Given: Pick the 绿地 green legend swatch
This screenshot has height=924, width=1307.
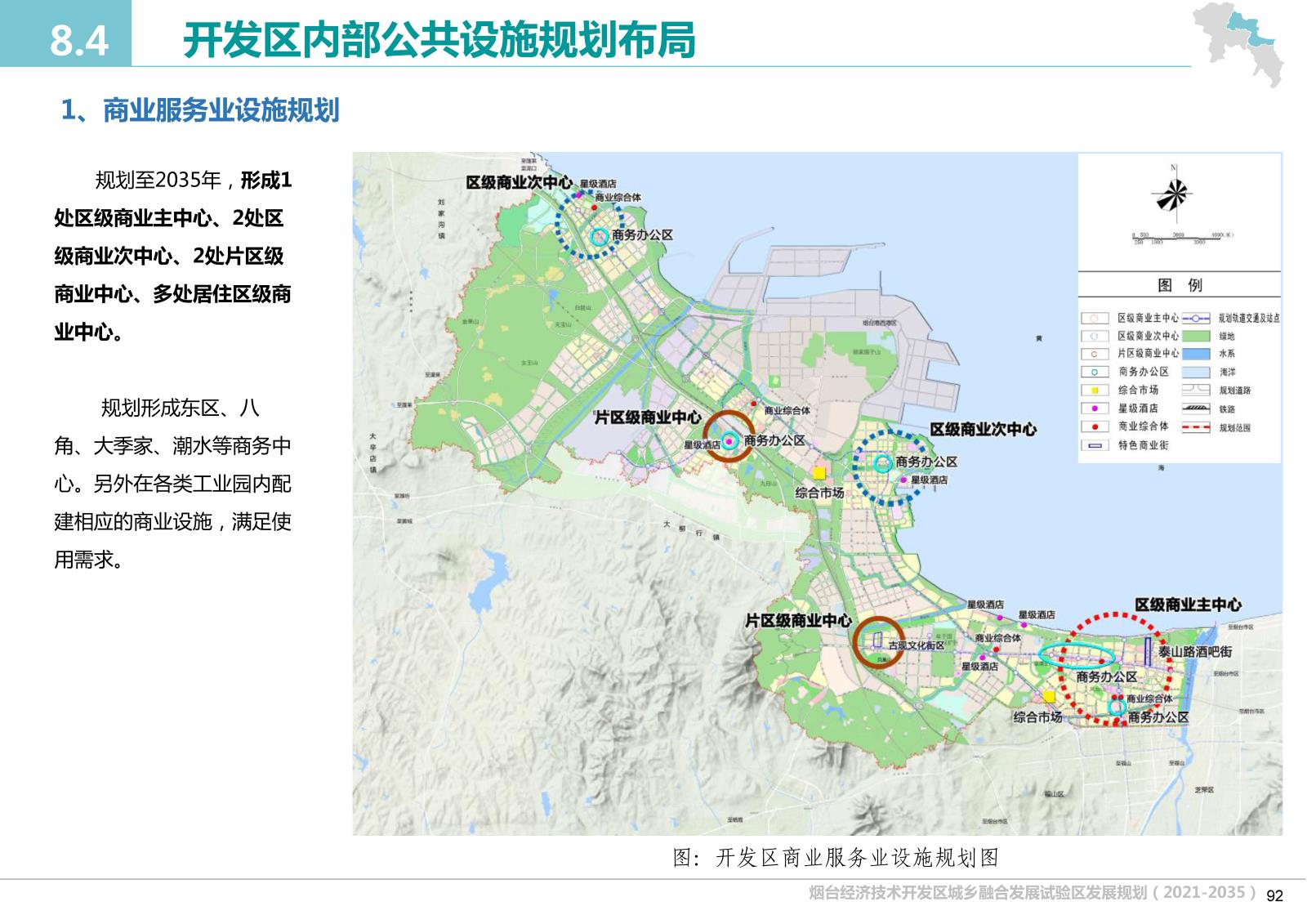Looking at the screenshot, I should 1196,336.
